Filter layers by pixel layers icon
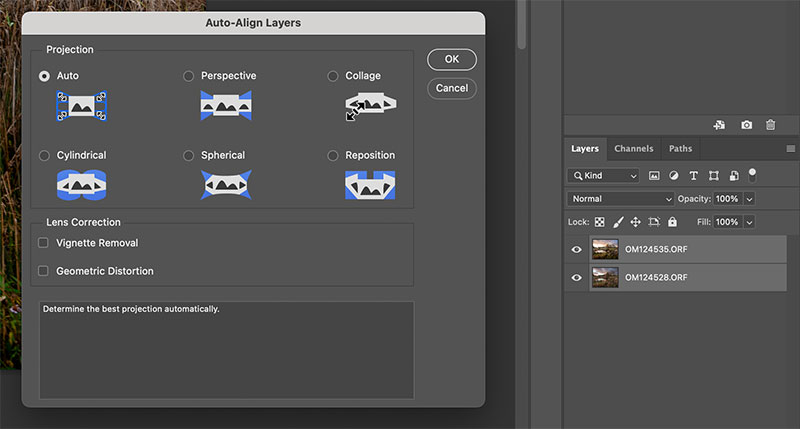800x429 pixels. [654, 175]
